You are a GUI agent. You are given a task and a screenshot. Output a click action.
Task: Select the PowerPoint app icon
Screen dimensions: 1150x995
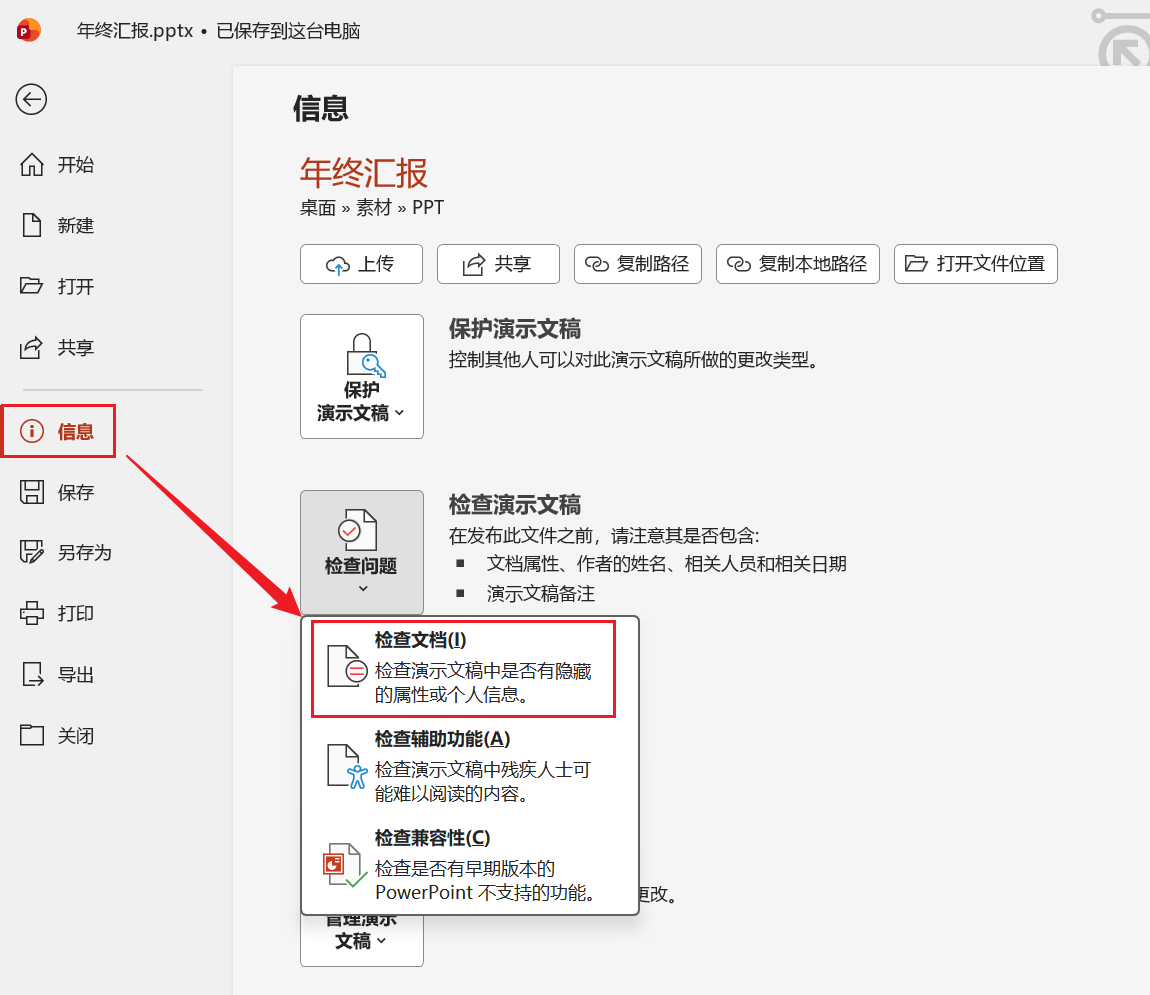coord(28,30)
